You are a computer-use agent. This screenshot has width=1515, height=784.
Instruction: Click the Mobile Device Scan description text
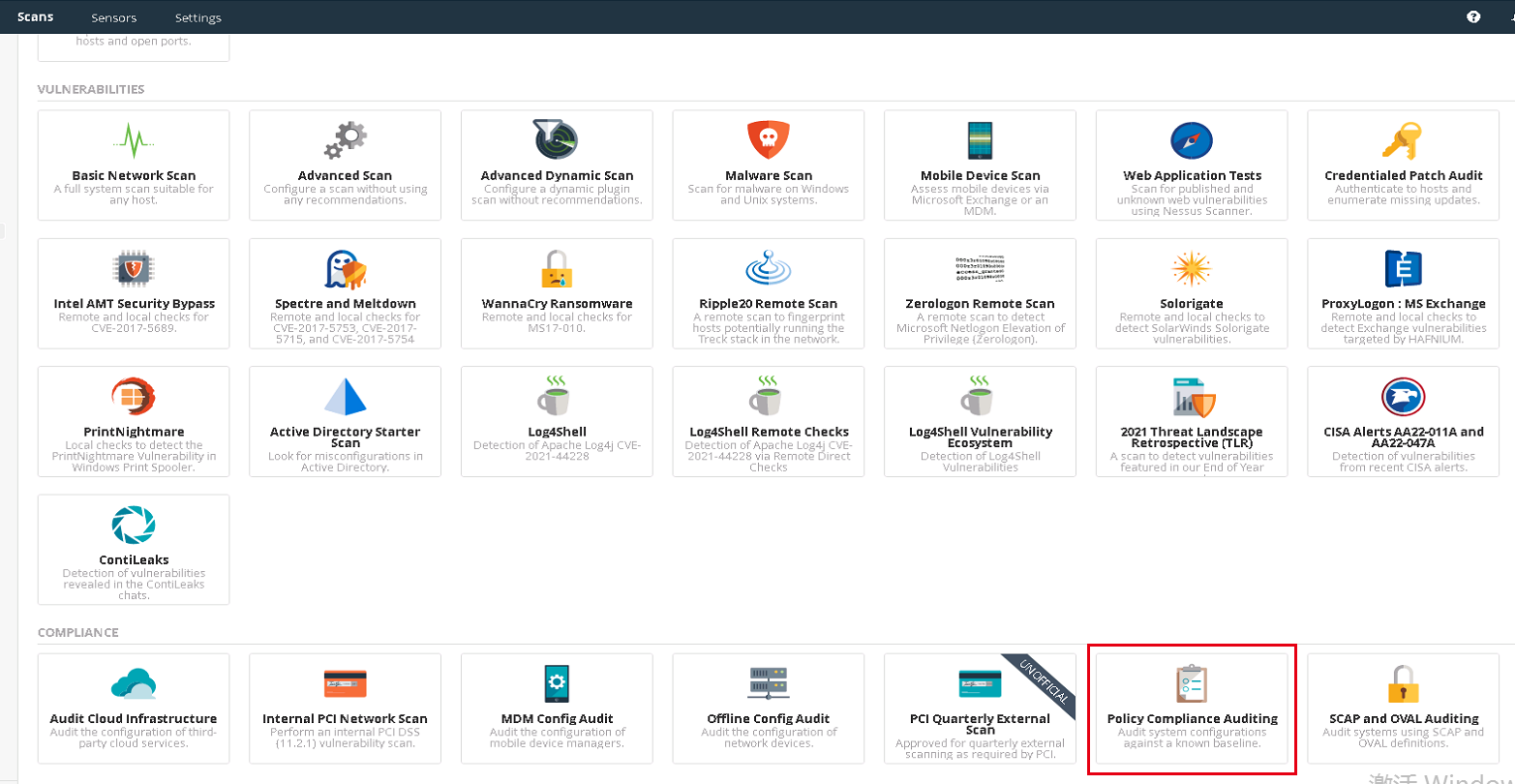tap(980, 200)
